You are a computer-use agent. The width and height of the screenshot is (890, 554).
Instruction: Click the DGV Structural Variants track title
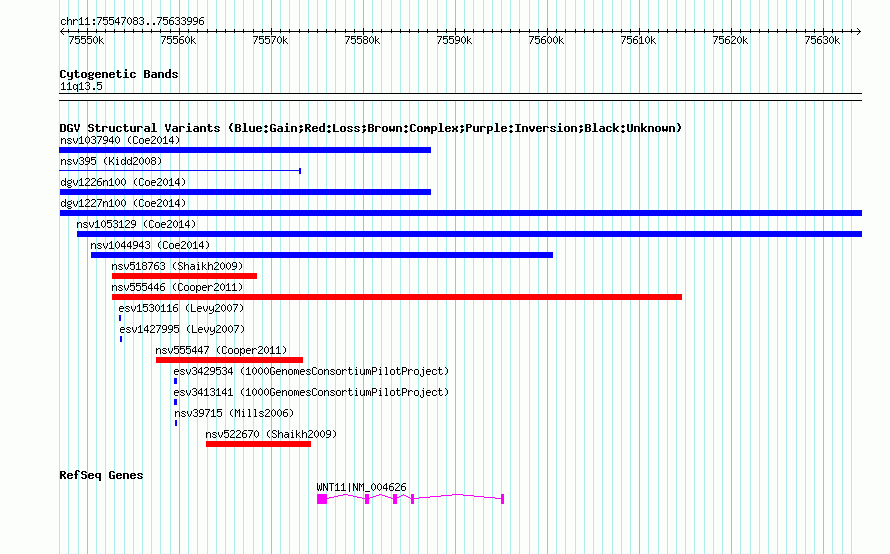(x=371, y=128)
